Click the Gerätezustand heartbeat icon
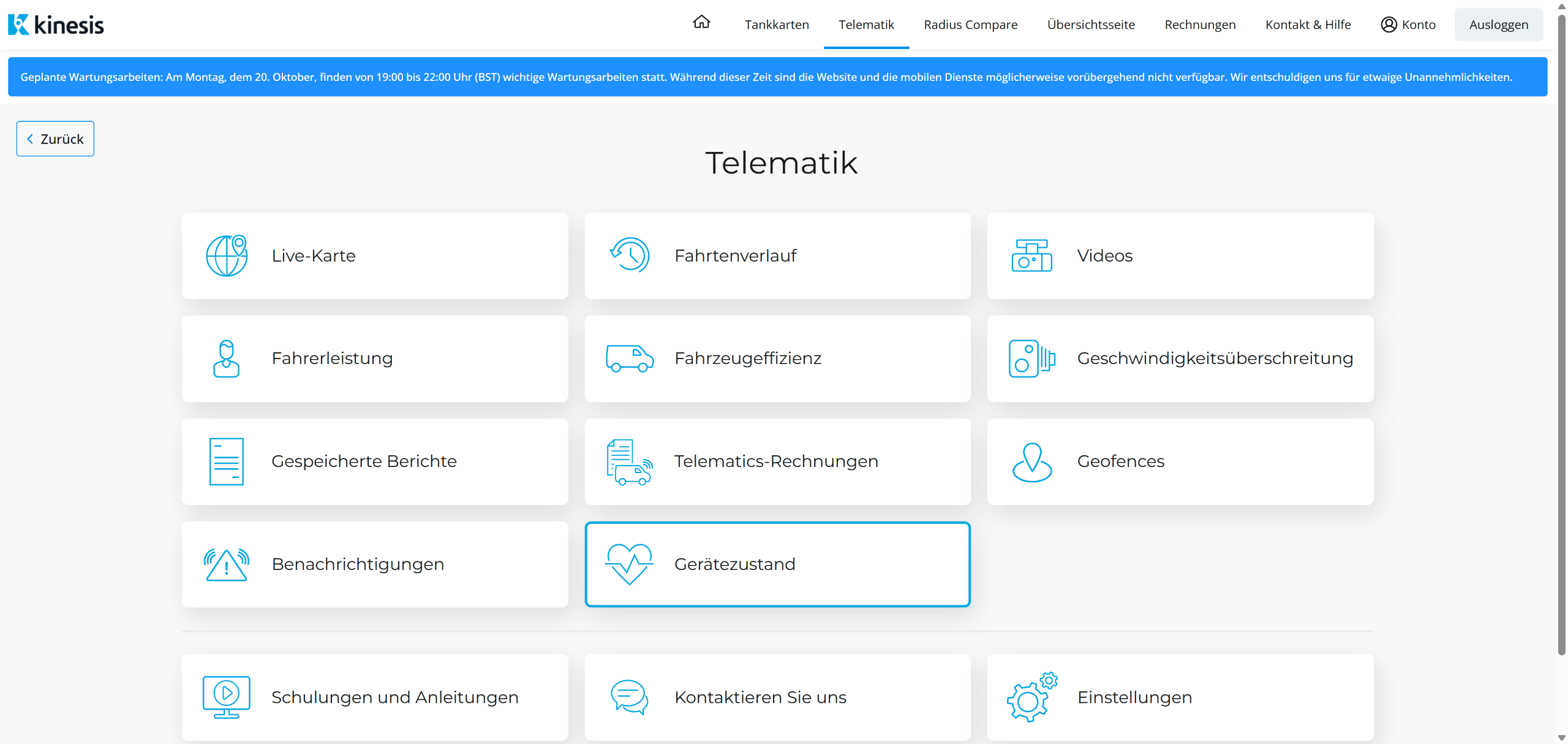 click(x=629, y=564)
